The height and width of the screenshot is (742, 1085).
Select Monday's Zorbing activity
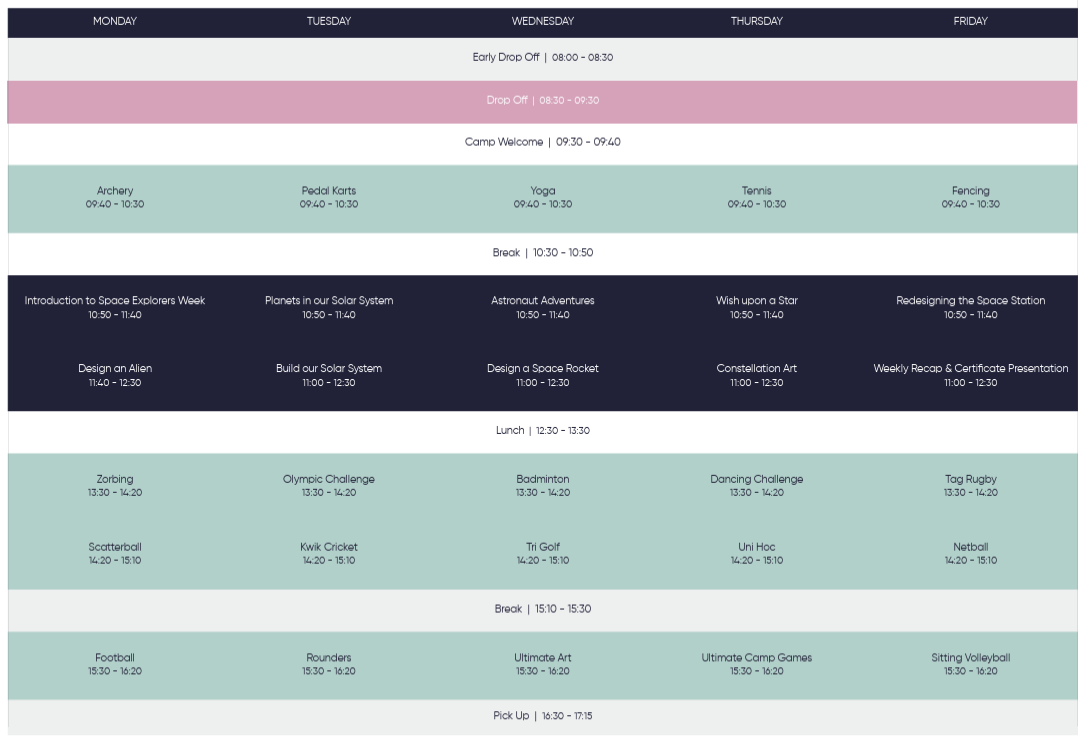[x=115, y=485]
